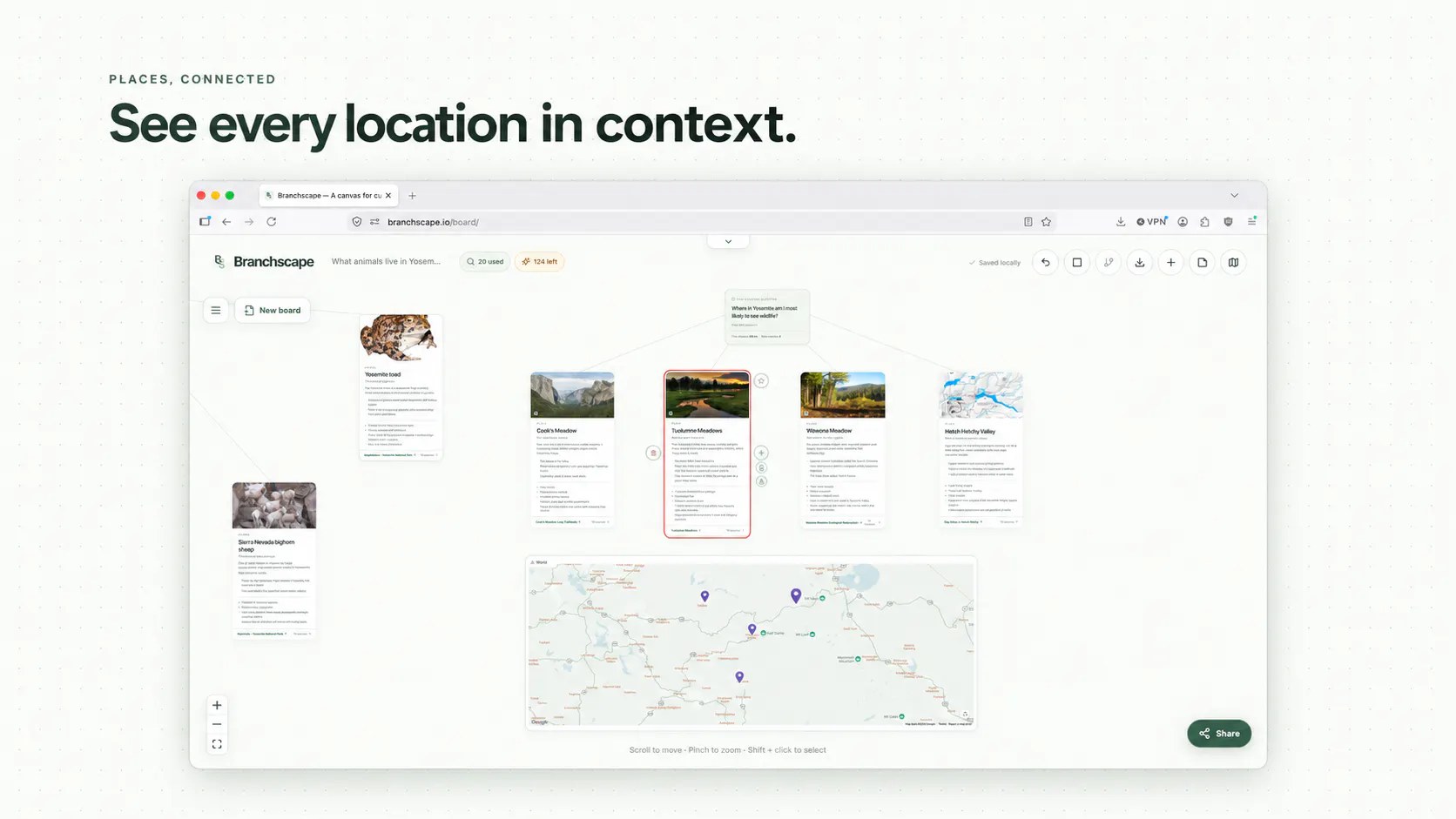Zoom in the canvas with the plus control
The height and width of the screenshot is (819, 1456).
pos(217,705)
